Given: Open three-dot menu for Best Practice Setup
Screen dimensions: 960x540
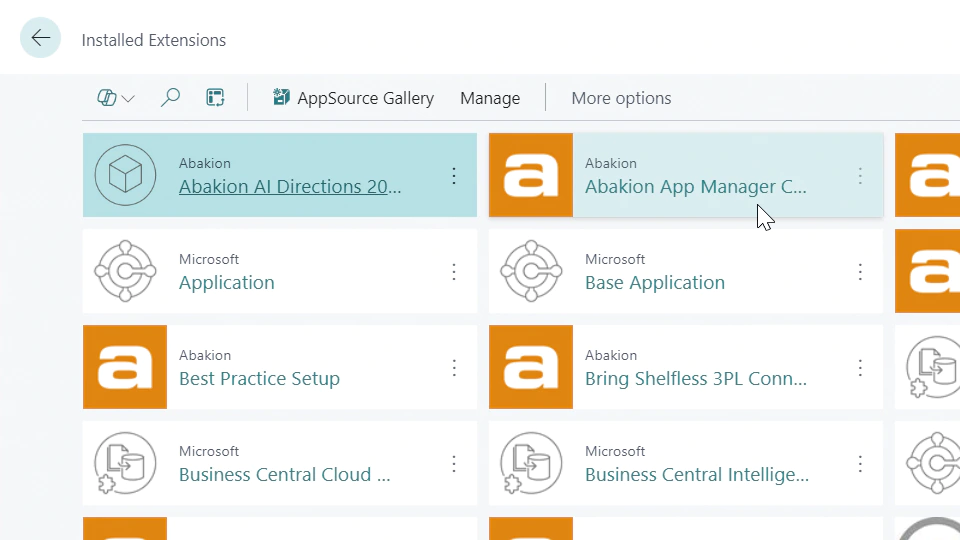Looking at the screenshot, I should click(x=454, y=367).
